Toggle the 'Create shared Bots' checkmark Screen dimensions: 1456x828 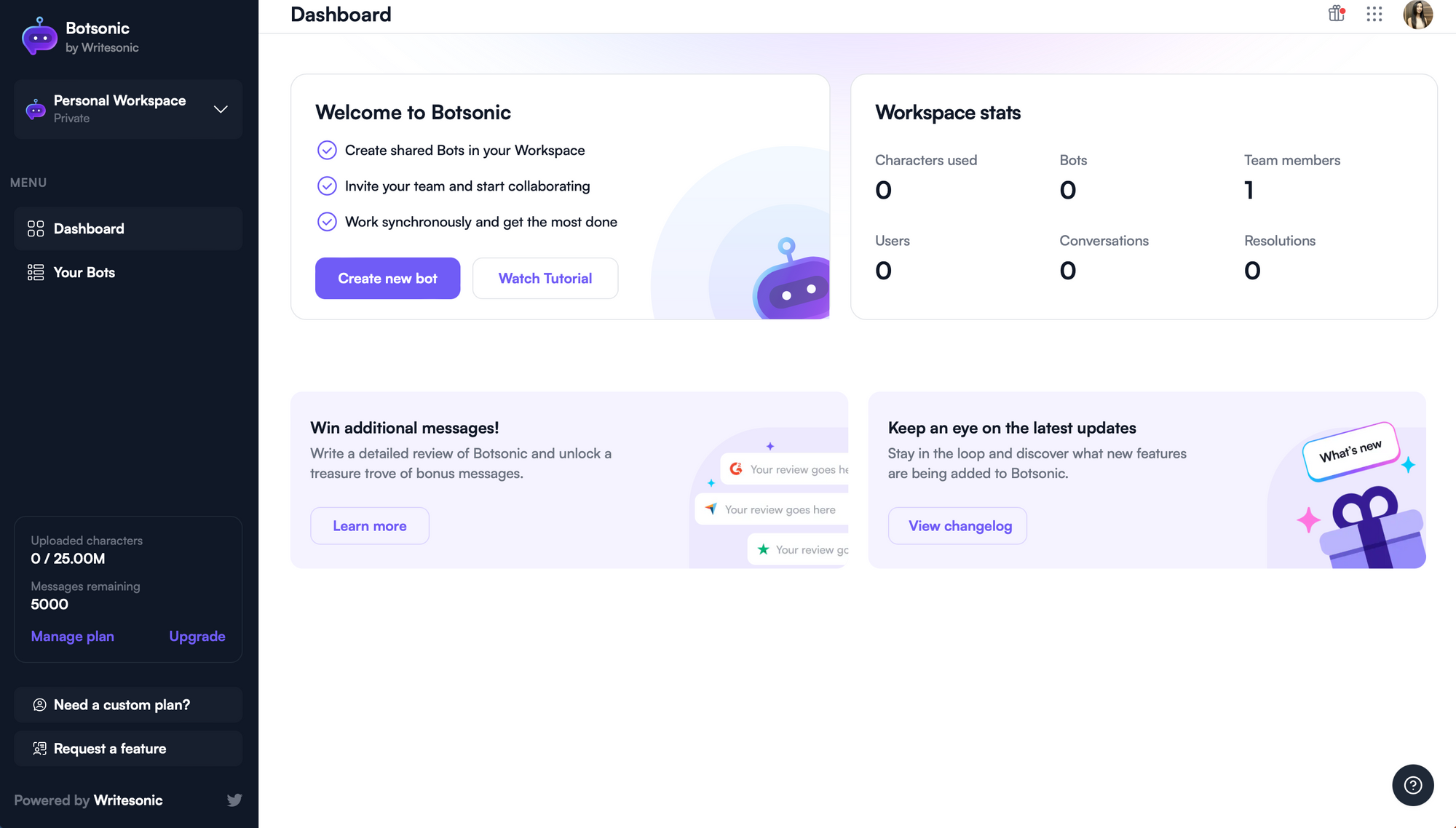tap(327, 150)
